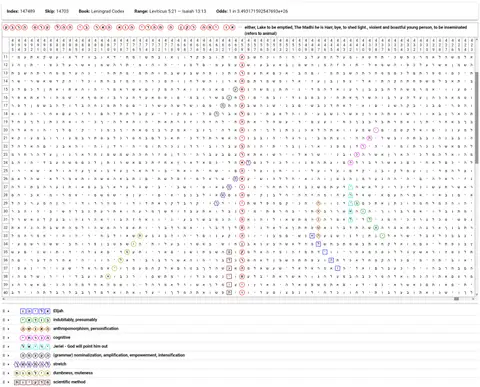Select the orange Hebrew letters for anthropomorphism
The height and width of the screenshot is (387, 480).
pyautogui.click(x=35, y=329)
